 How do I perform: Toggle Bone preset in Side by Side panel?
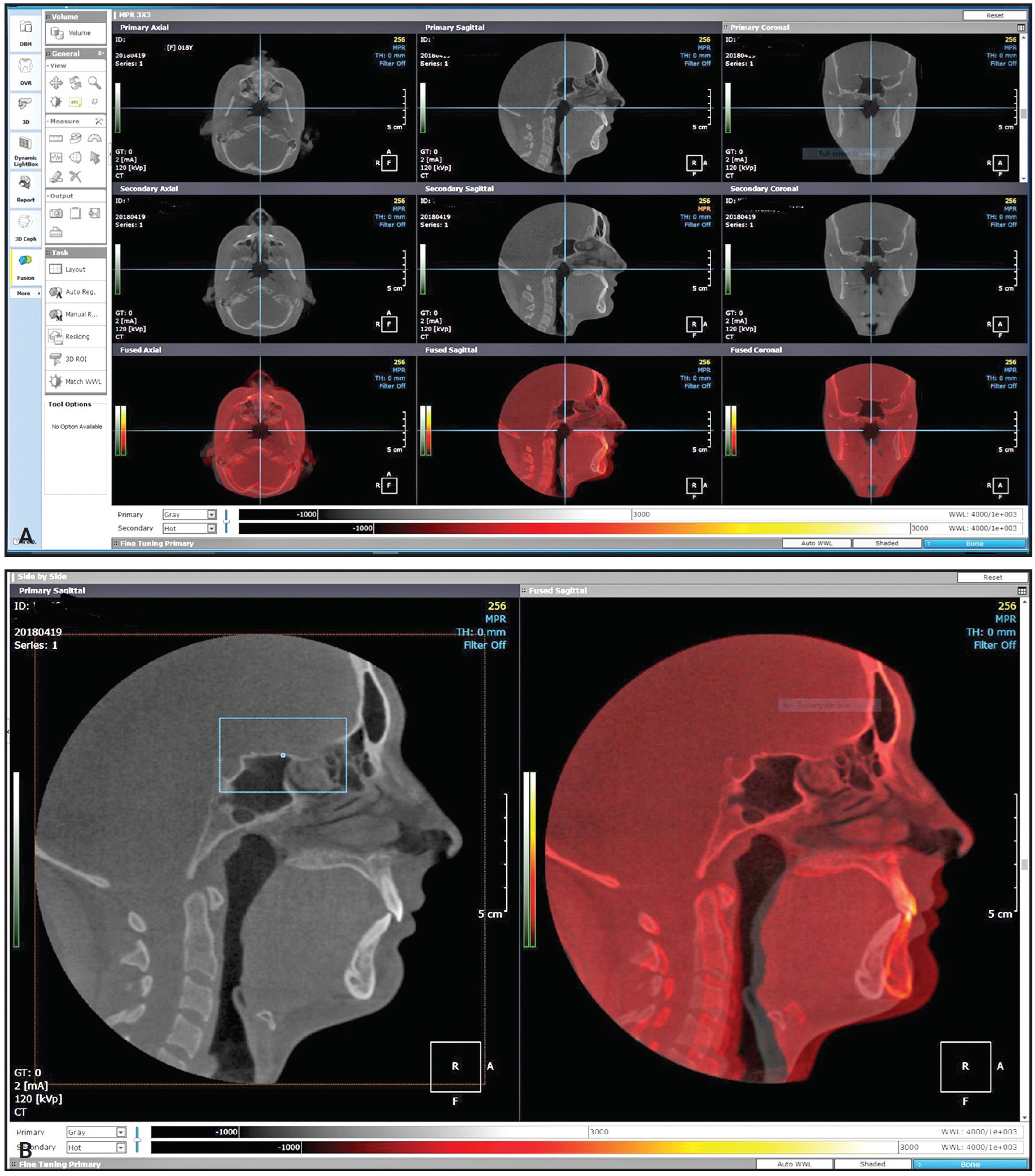tap(970, 1164)
